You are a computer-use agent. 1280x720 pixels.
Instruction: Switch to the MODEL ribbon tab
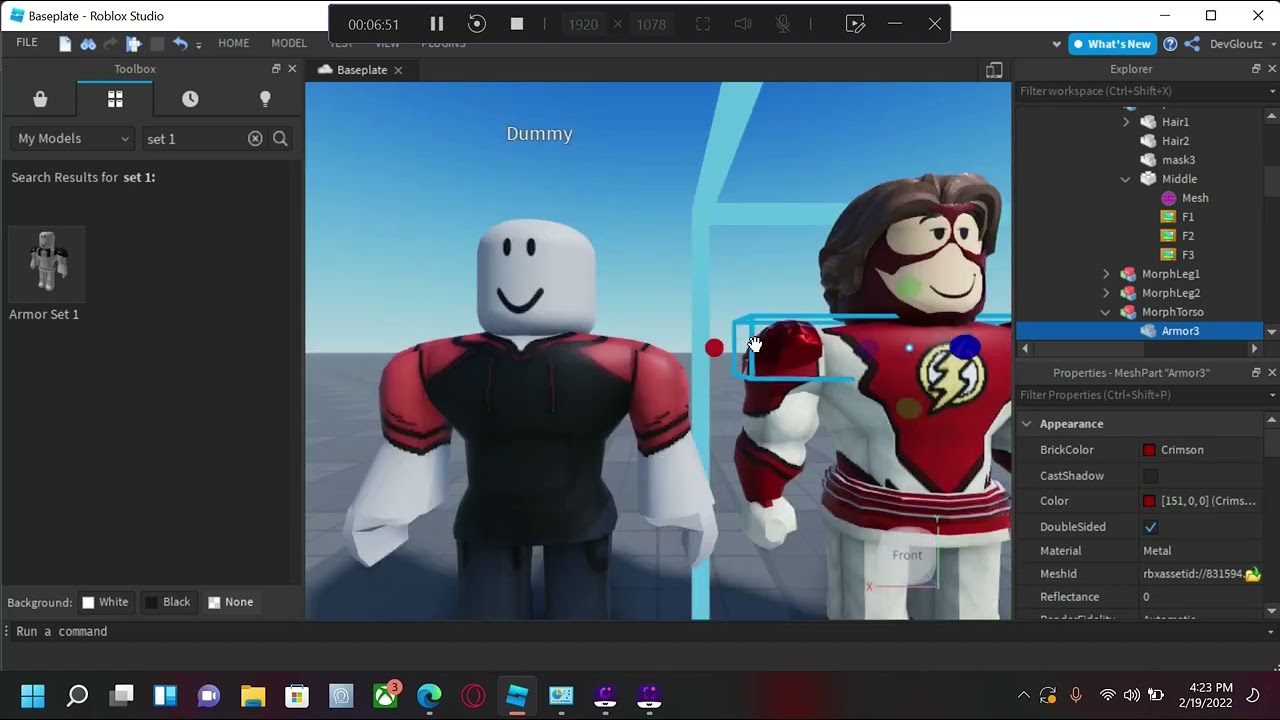tap(289, 43)
